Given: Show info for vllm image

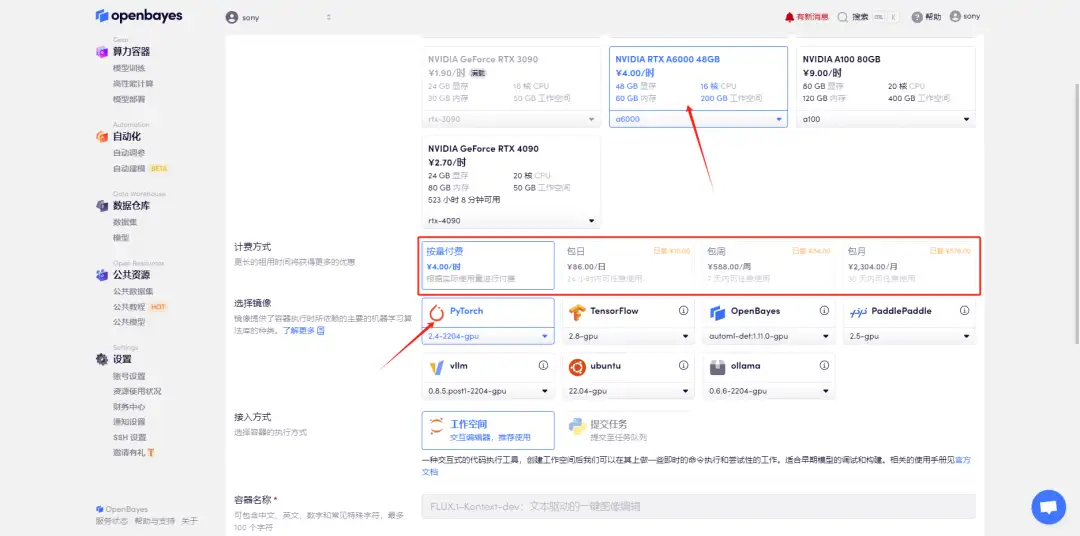Looking at the screenshot, I should tap(543, 365).
